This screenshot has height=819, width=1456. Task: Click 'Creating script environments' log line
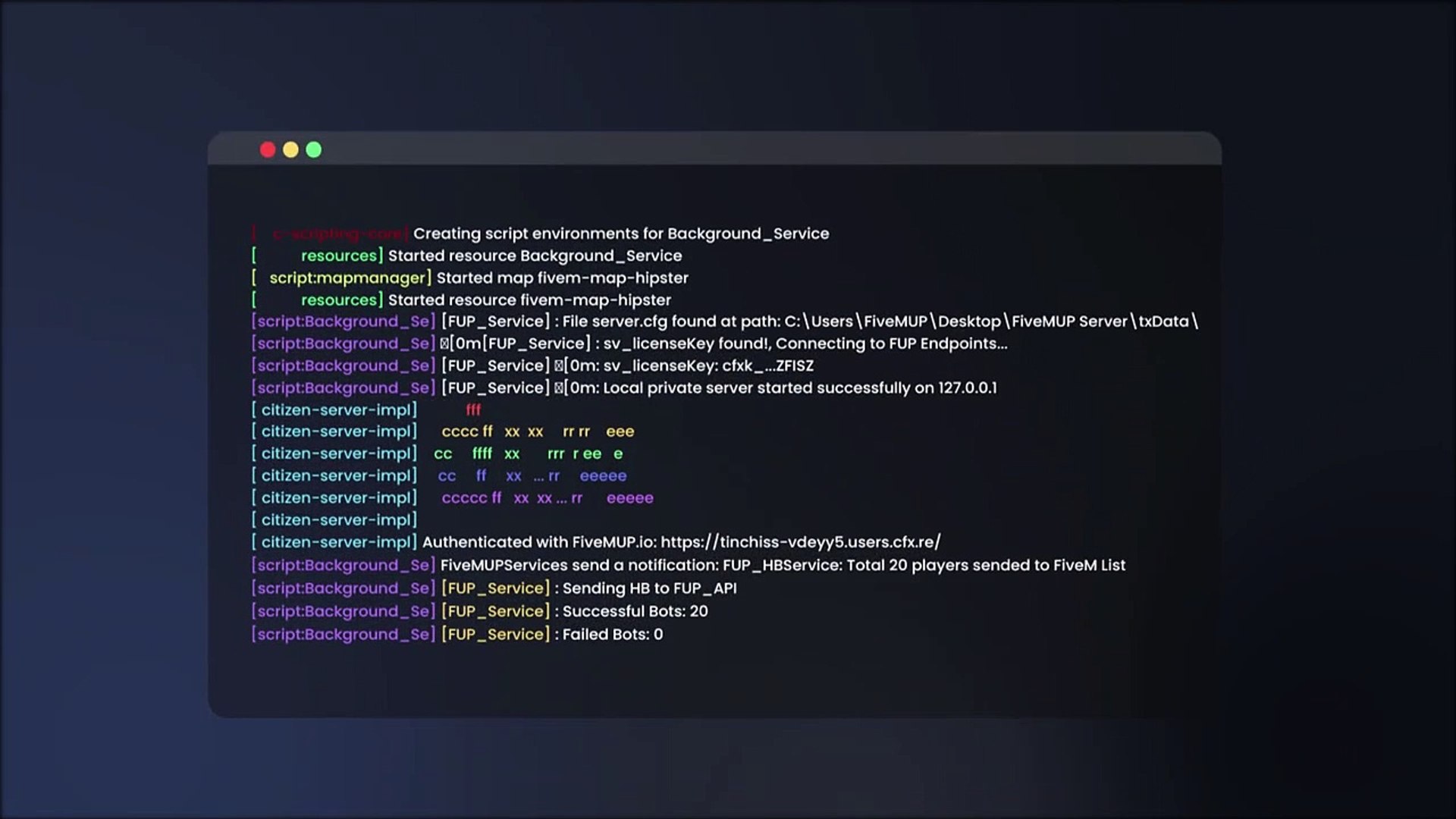point(620,234)
